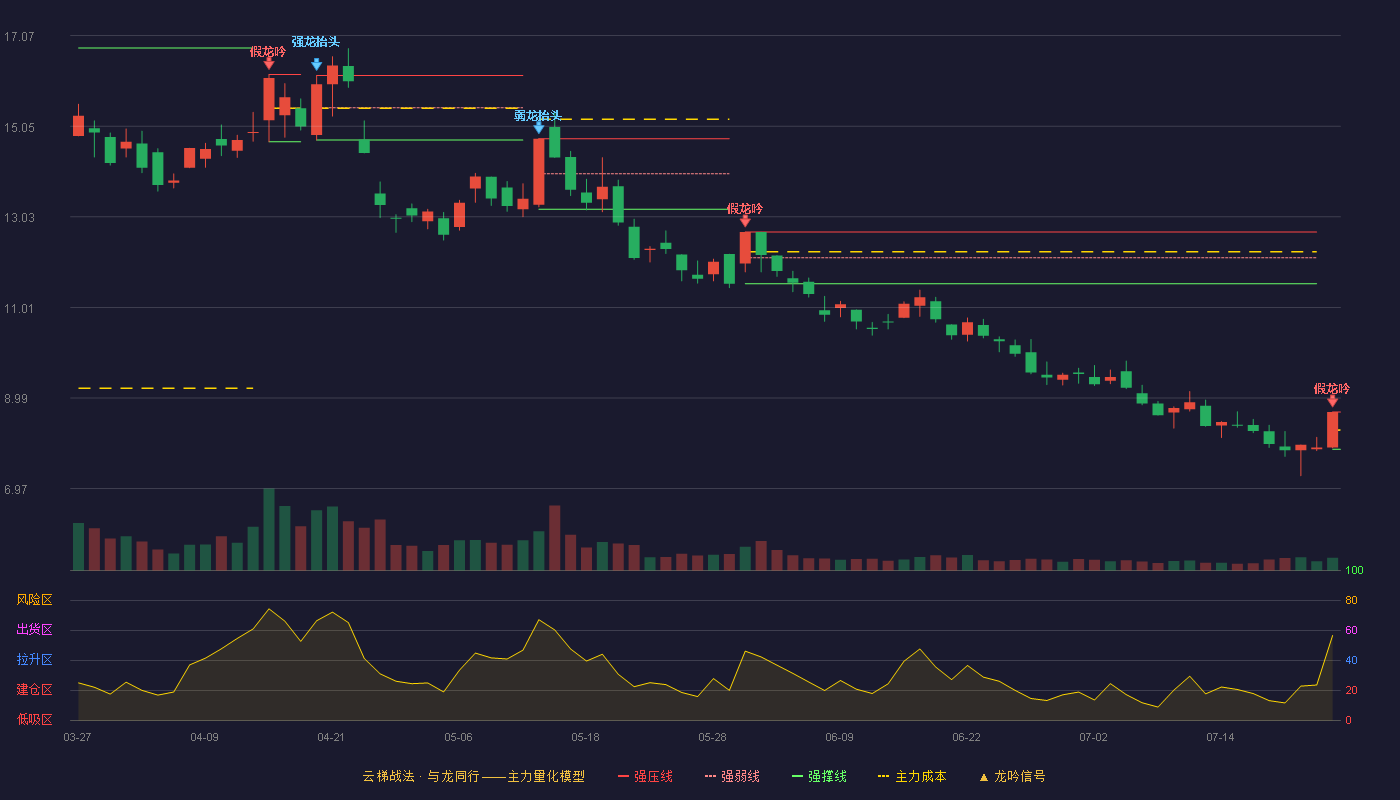Click the 出货区 zone label
The height and width of the screenshot is (800, 1400).
tap(34, 630)
